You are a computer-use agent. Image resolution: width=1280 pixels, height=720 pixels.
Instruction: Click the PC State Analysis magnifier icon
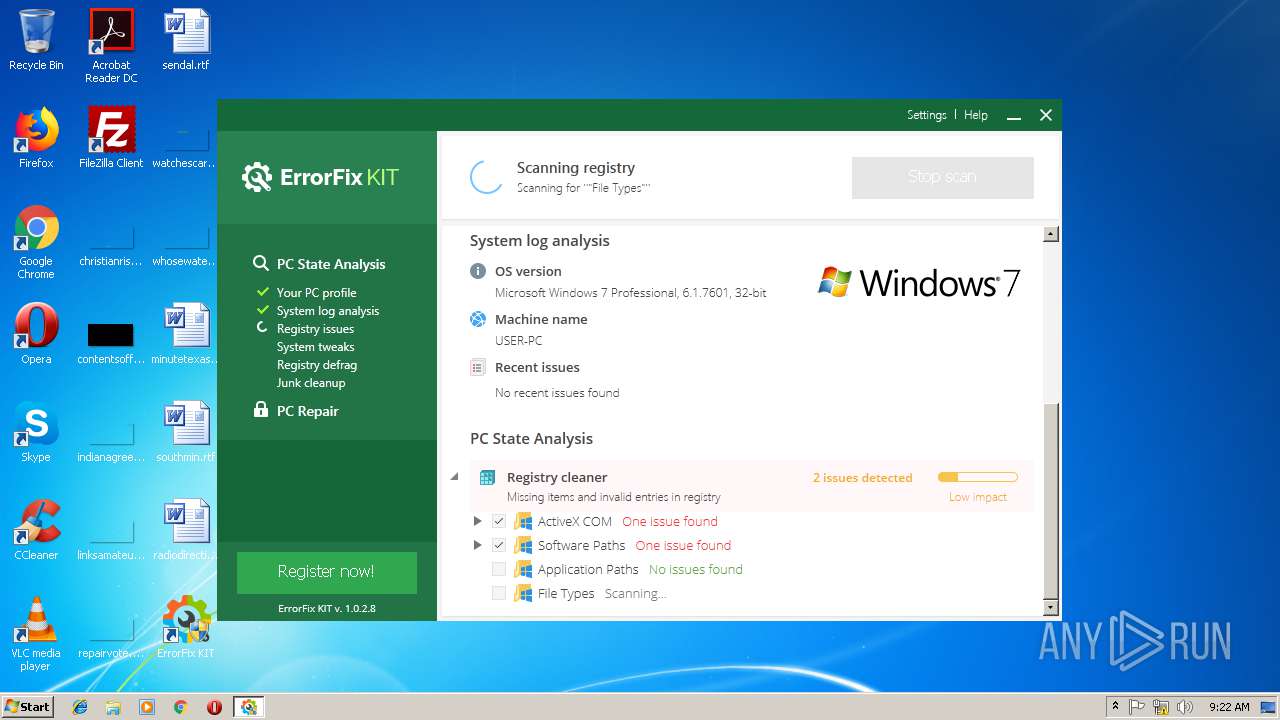click(x=260, y=263)
